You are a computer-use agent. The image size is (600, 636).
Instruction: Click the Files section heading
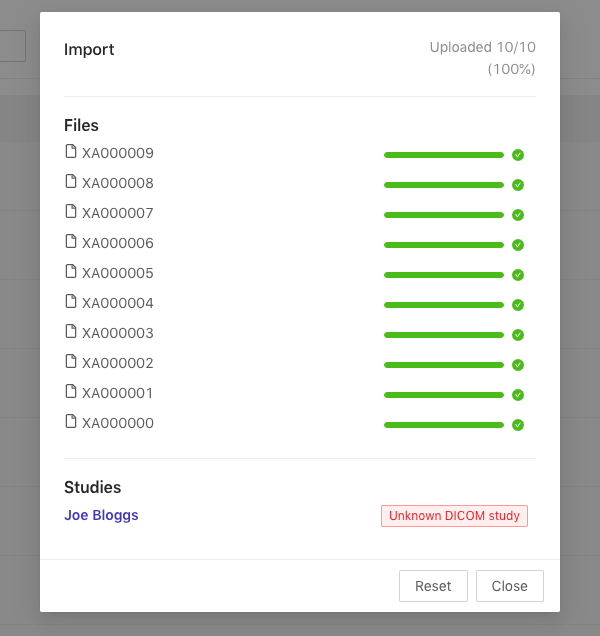(81, 125)
